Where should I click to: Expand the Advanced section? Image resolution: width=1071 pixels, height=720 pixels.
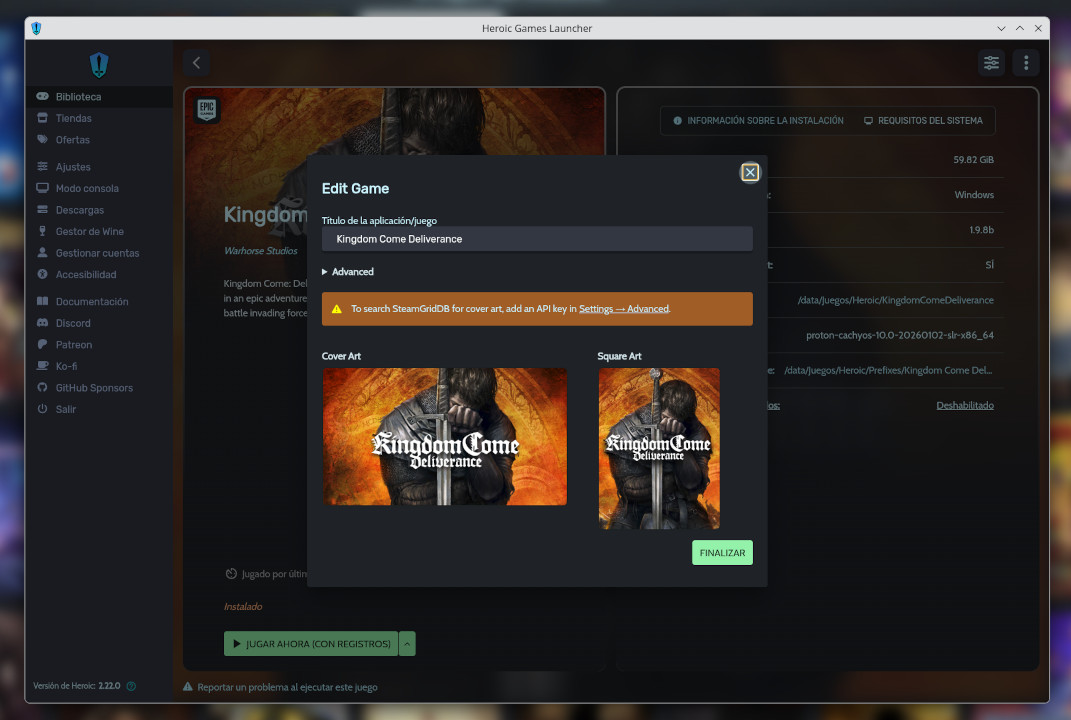pos(348,272)
